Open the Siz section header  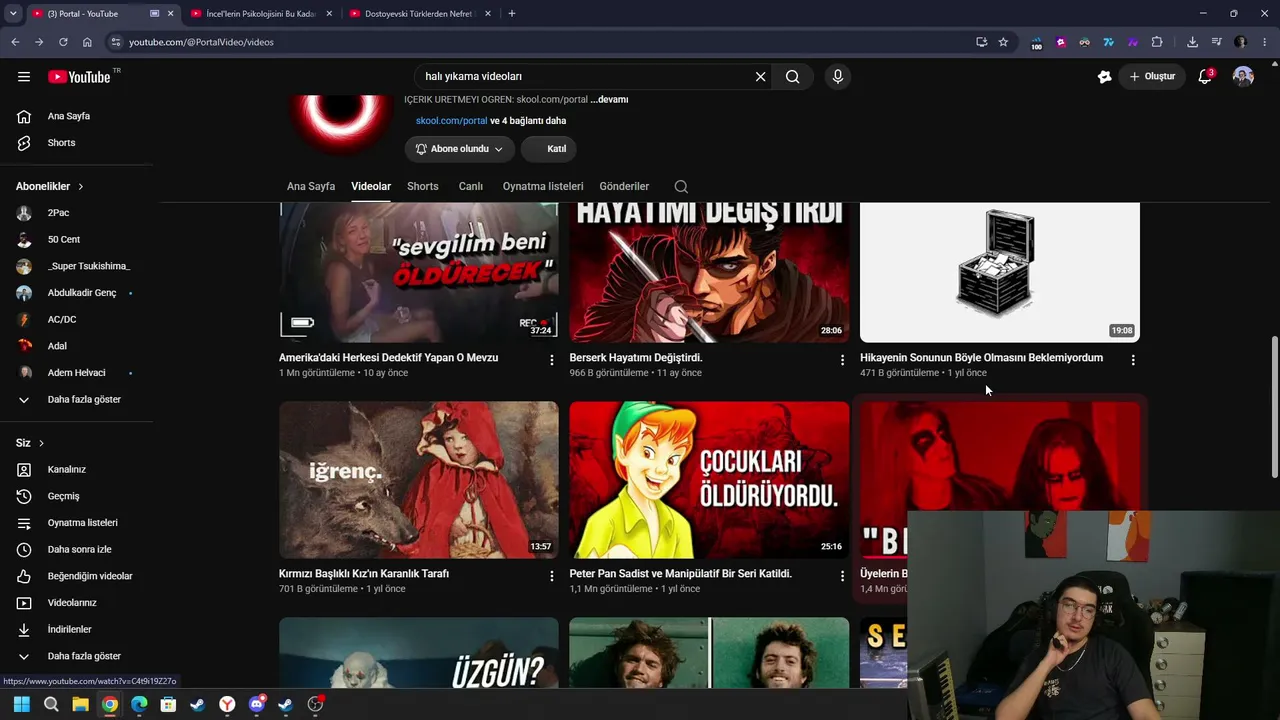point(30,443)
